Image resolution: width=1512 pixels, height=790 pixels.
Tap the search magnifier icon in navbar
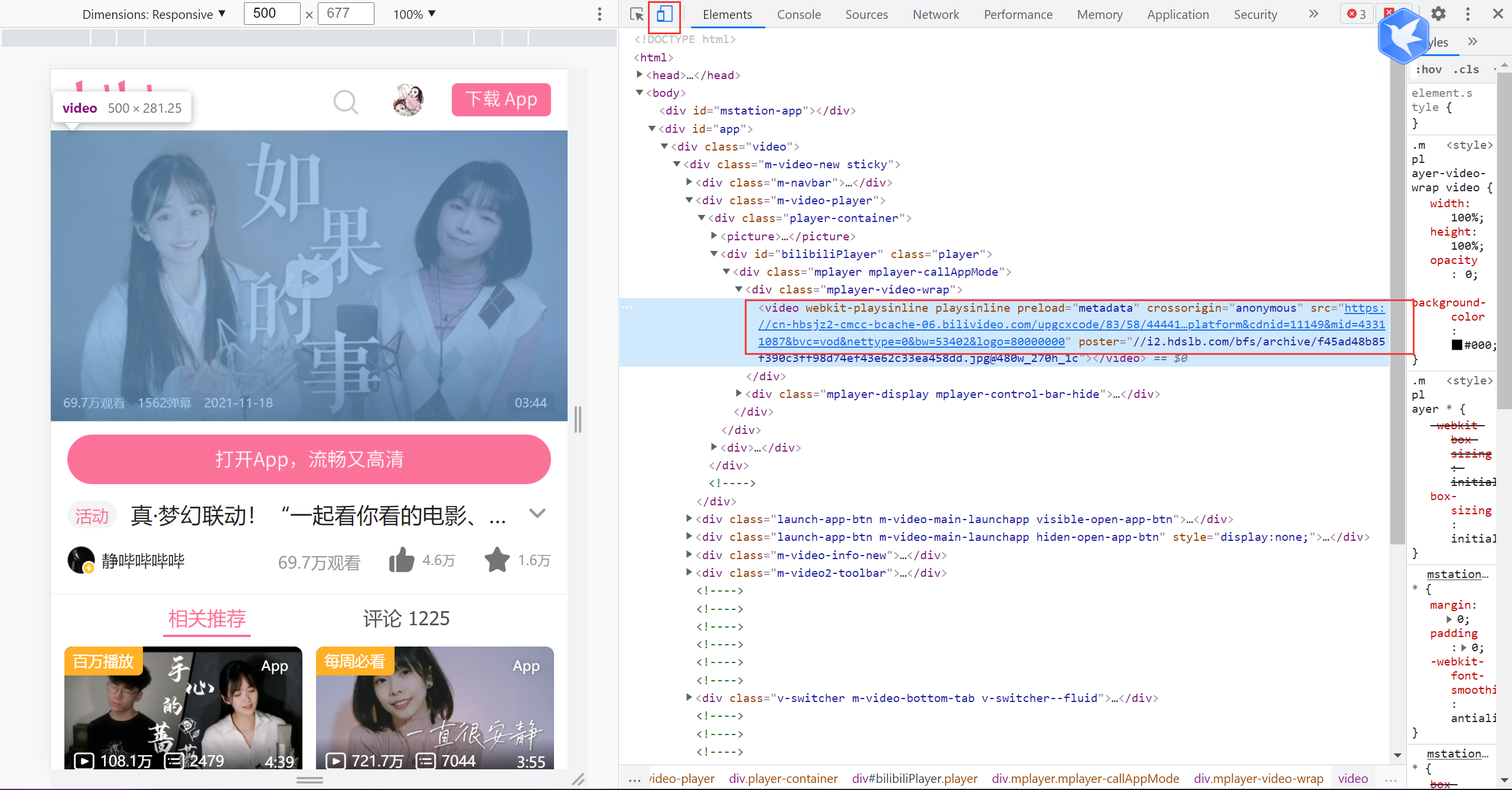(x=346, y=102)
